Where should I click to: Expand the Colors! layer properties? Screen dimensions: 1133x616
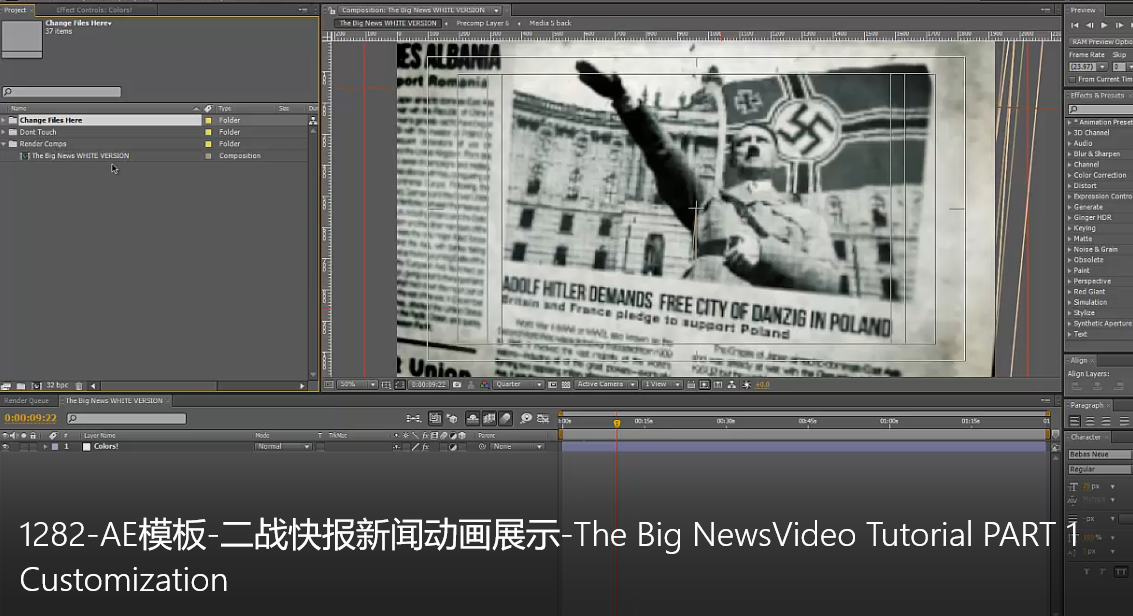(46, 447)
